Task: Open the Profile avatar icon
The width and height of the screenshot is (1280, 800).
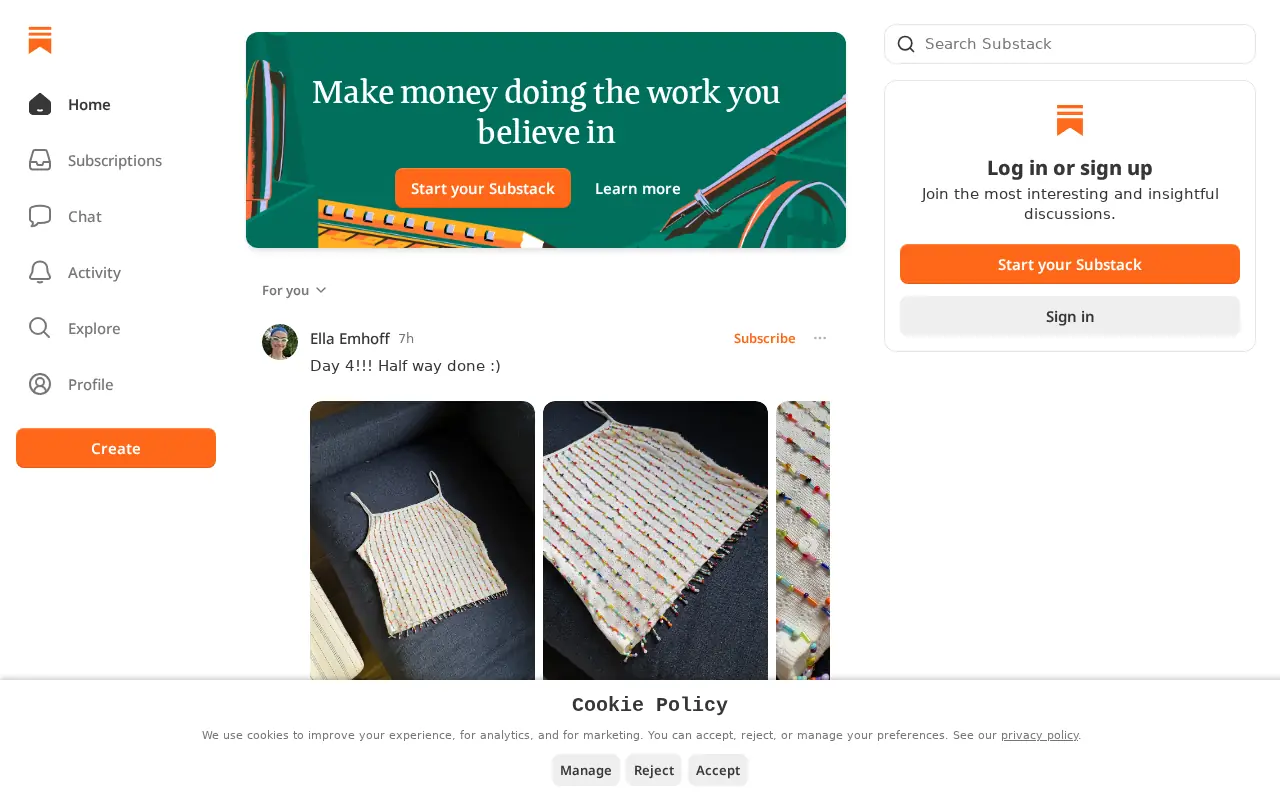Action: (x=40, y=384)
